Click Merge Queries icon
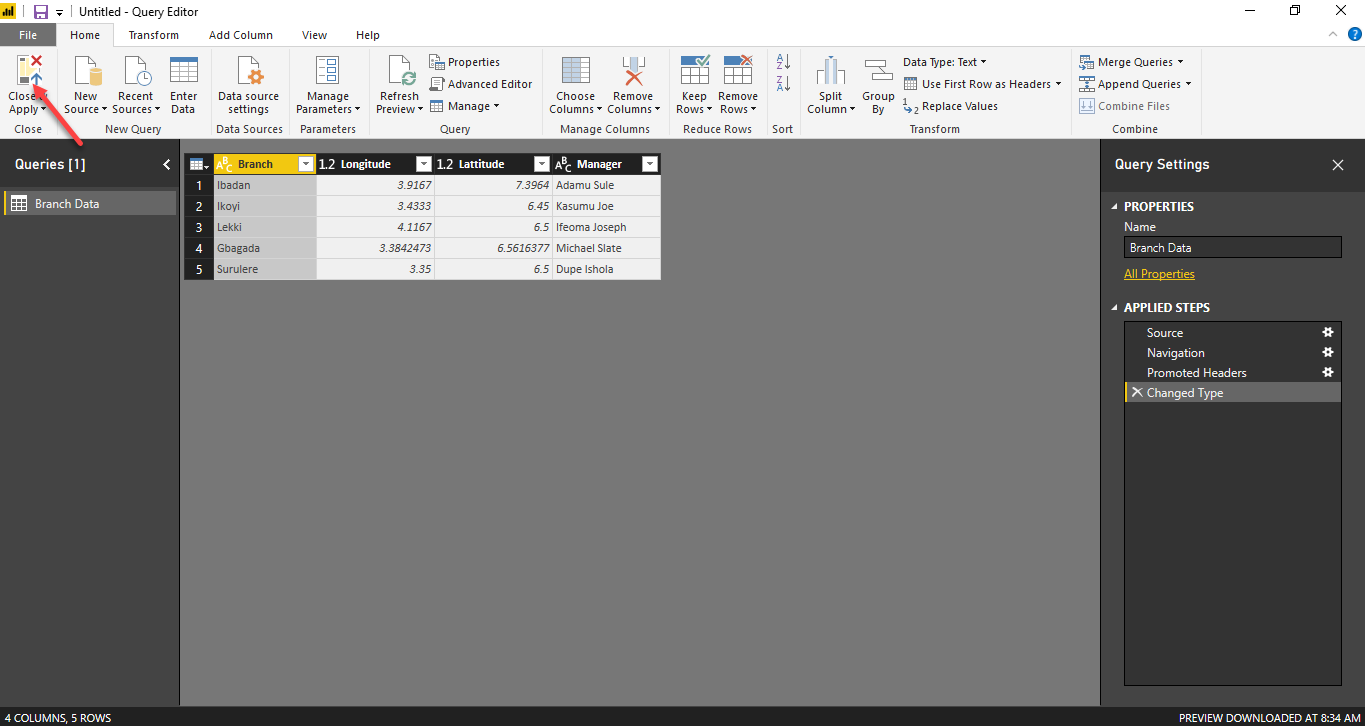Screen dimensions: 1365x726 tap(1086, 61)
